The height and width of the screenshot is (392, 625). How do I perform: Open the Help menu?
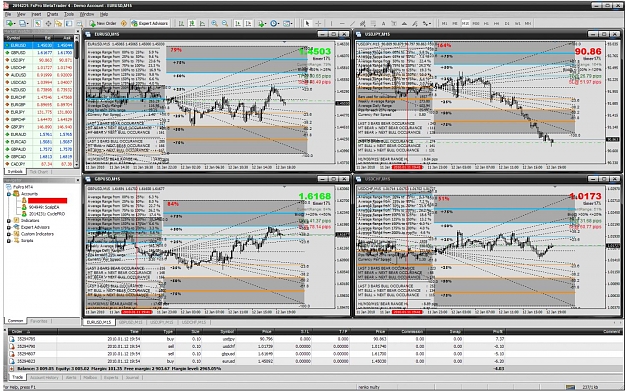pos(104,14)
